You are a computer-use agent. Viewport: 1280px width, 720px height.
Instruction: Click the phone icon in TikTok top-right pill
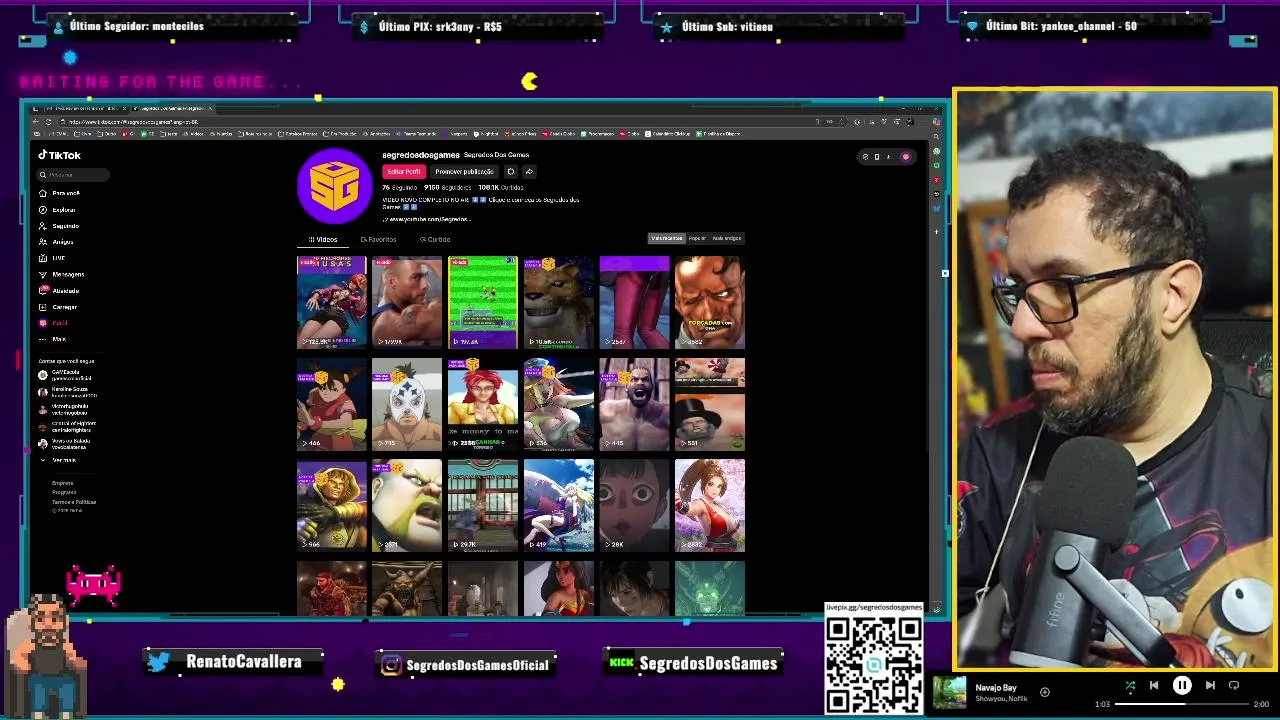877,156
